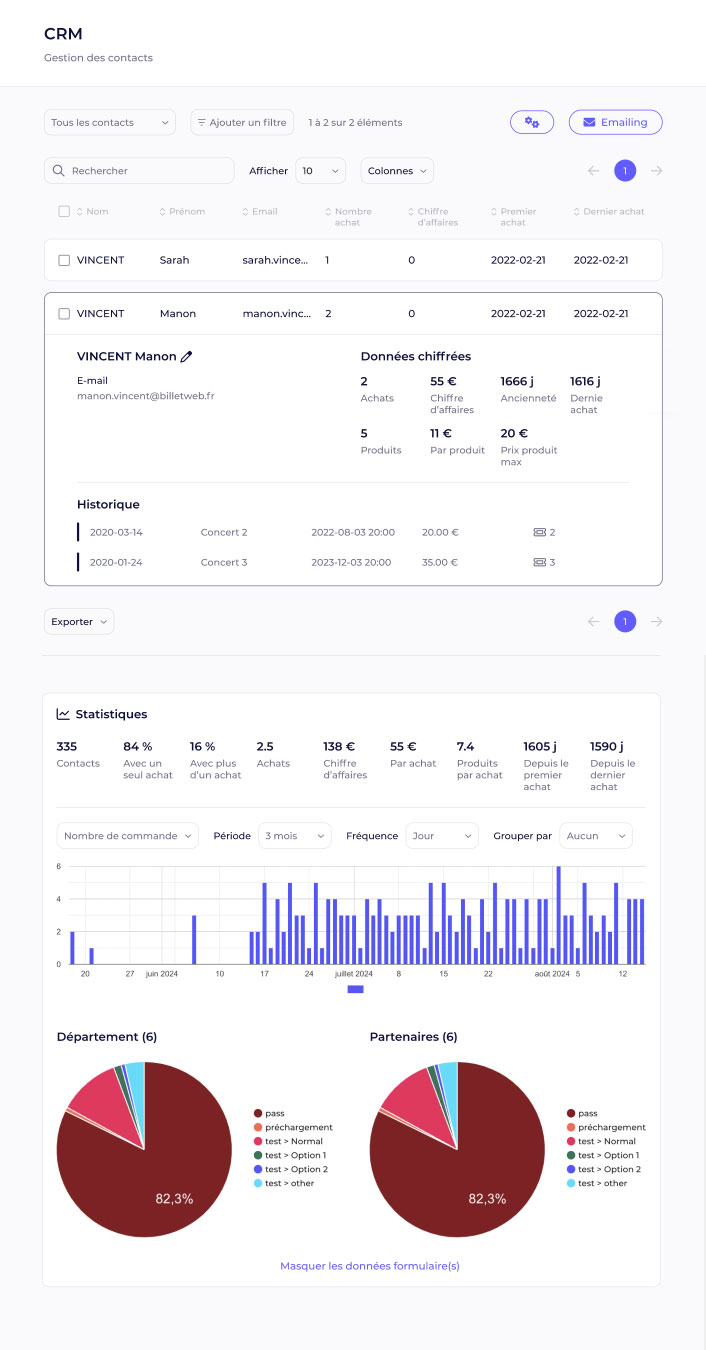
Task: Click the ticket icon on Concert 3 row
Action: click(540, 562)
